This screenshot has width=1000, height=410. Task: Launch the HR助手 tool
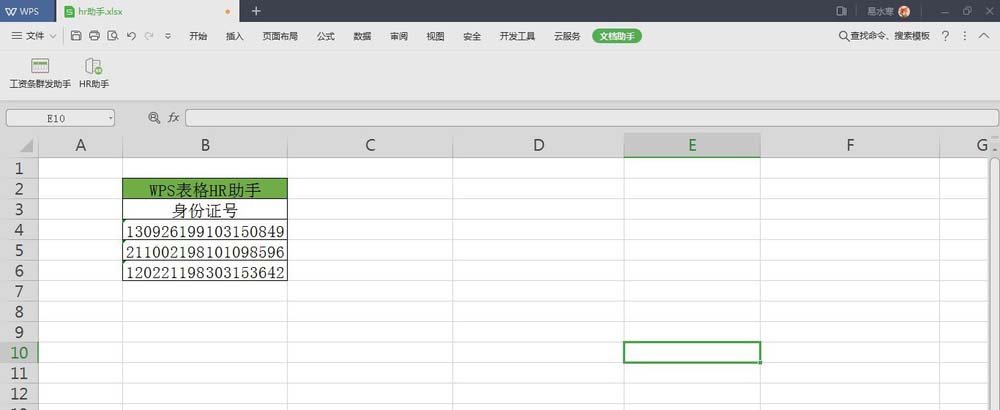pos(94,73)
